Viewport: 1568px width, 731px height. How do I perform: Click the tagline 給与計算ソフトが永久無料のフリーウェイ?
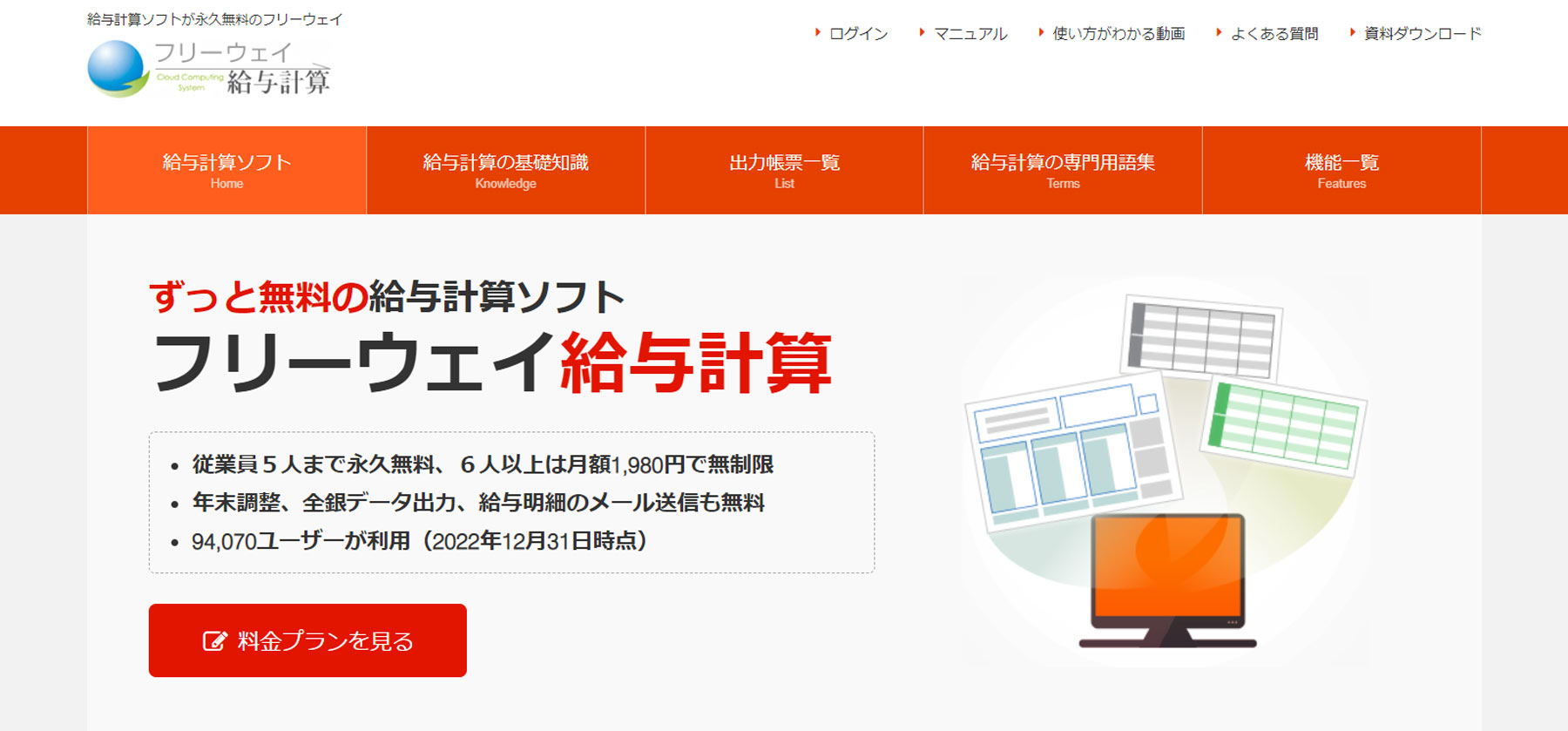pyautogui.click(x=215, y=18)
